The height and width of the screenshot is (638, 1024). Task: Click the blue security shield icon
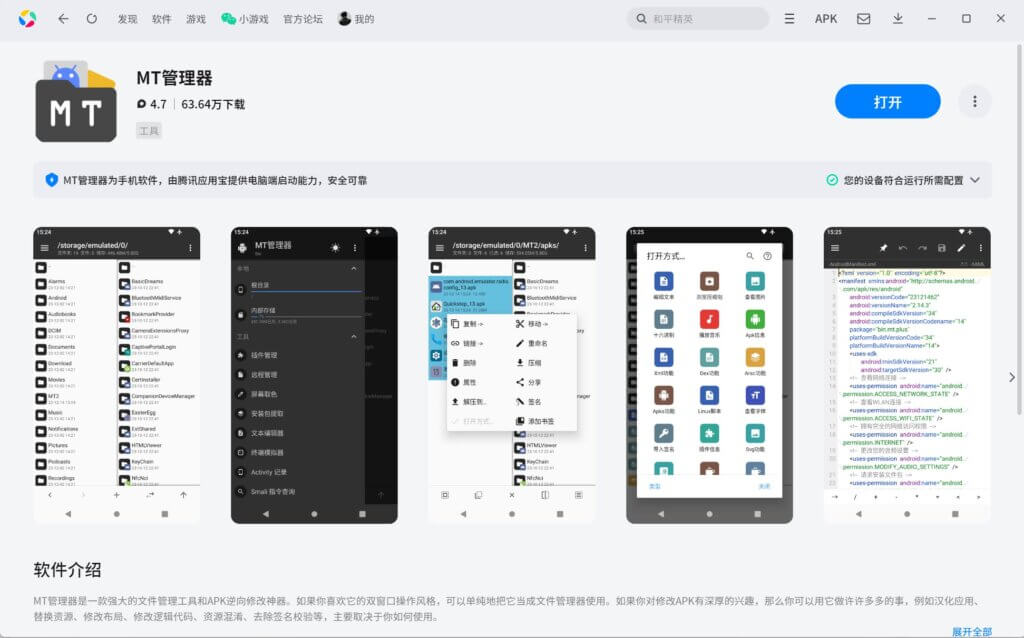point(52,180)
